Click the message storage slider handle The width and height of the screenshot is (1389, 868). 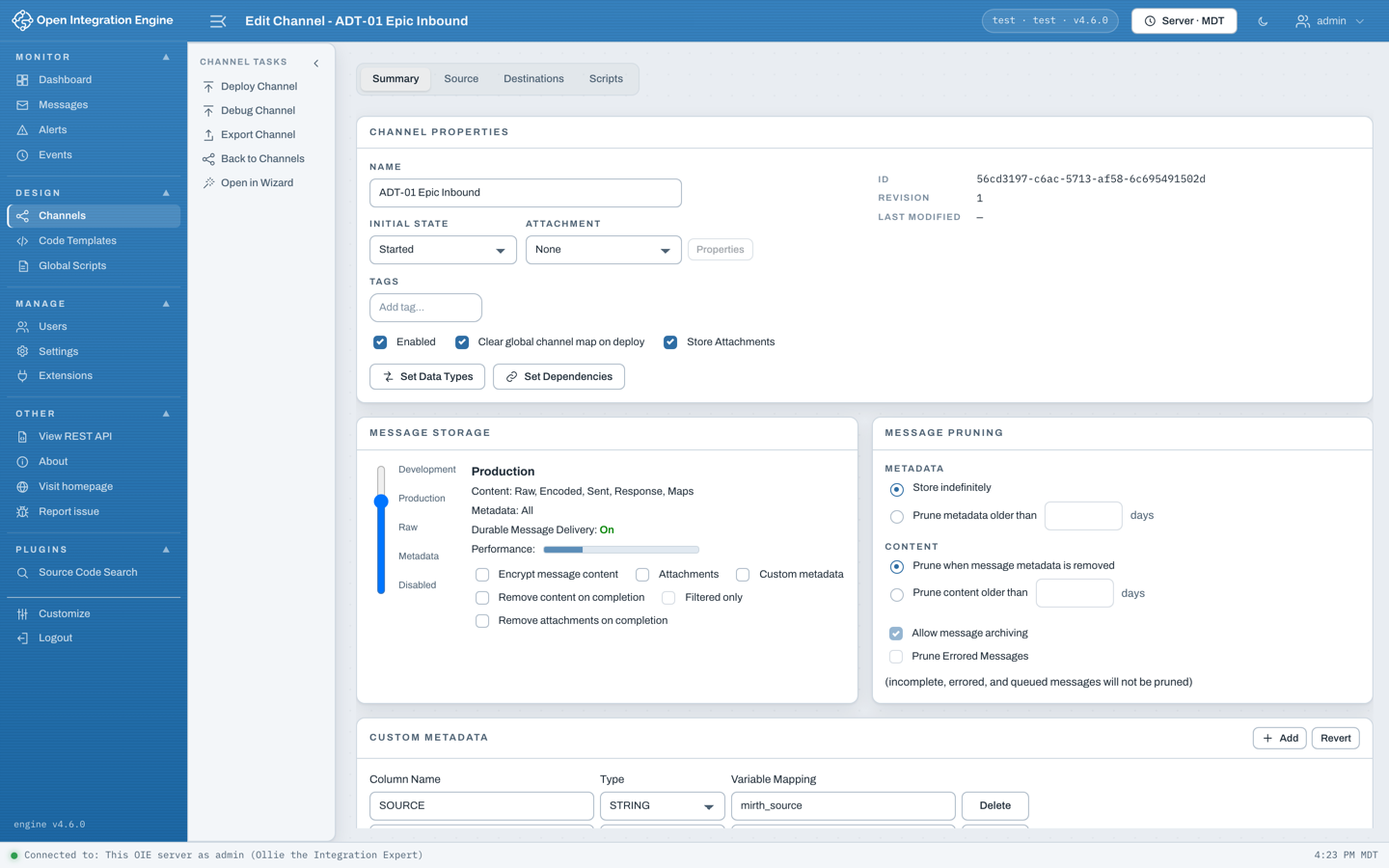click(x=381, y=501)
